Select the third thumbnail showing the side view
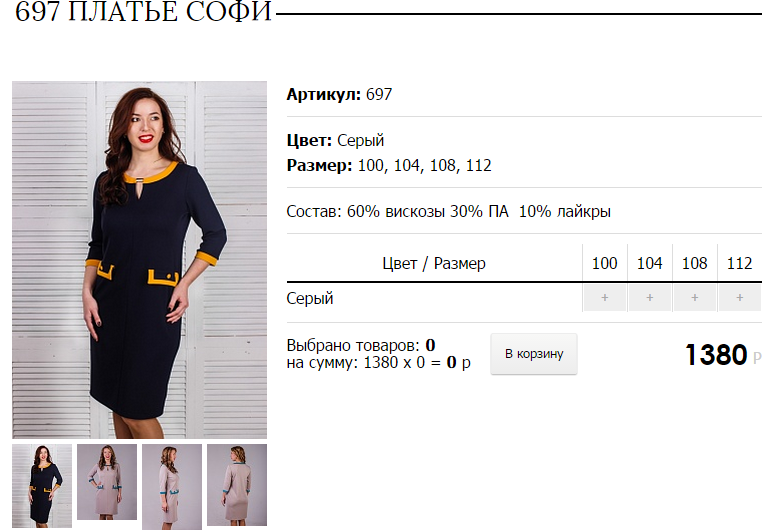The image size is (782, 530). (x=172, y=487)
